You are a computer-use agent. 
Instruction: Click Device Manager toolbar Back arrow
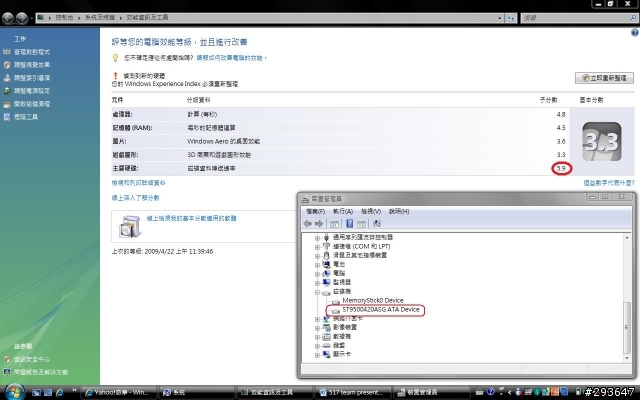(308, 224)
